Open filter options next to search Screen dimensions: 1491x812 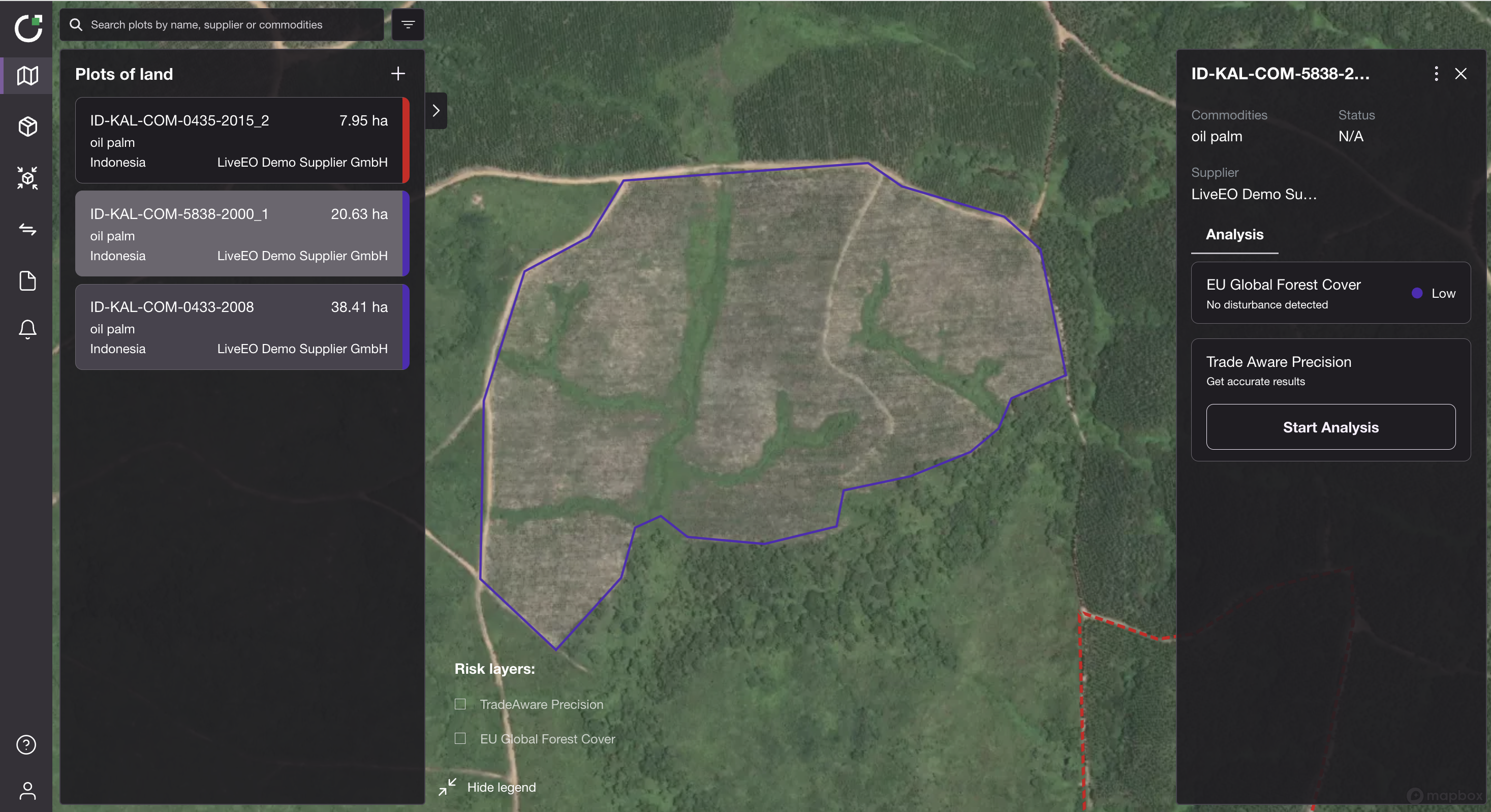tap(408, 25)
